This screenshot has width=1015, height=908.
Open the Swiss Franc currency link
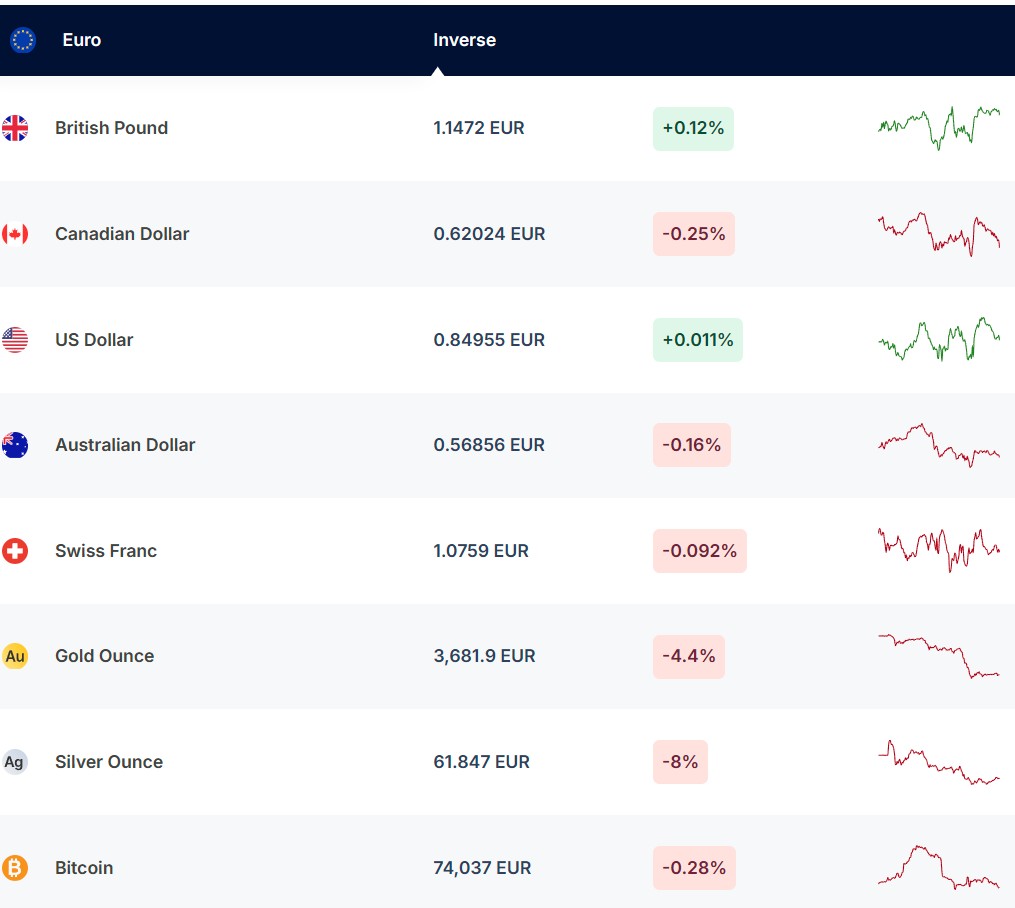click(106, 551)
